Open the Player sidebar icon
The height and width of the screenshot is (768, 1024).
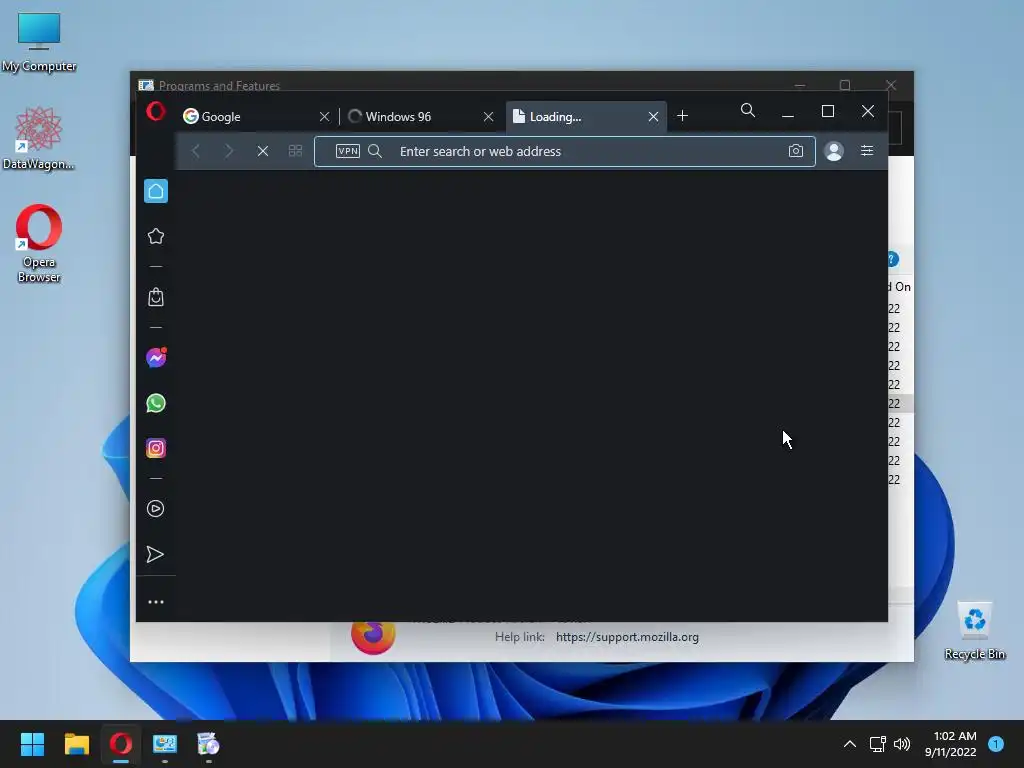tap(155, 509)
